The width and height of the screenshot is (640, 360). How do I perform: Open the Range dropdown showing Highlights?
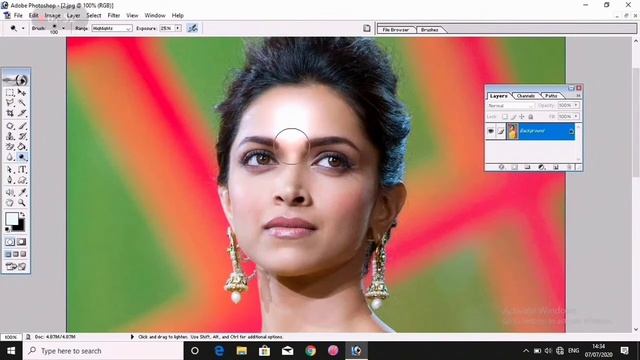111,28
